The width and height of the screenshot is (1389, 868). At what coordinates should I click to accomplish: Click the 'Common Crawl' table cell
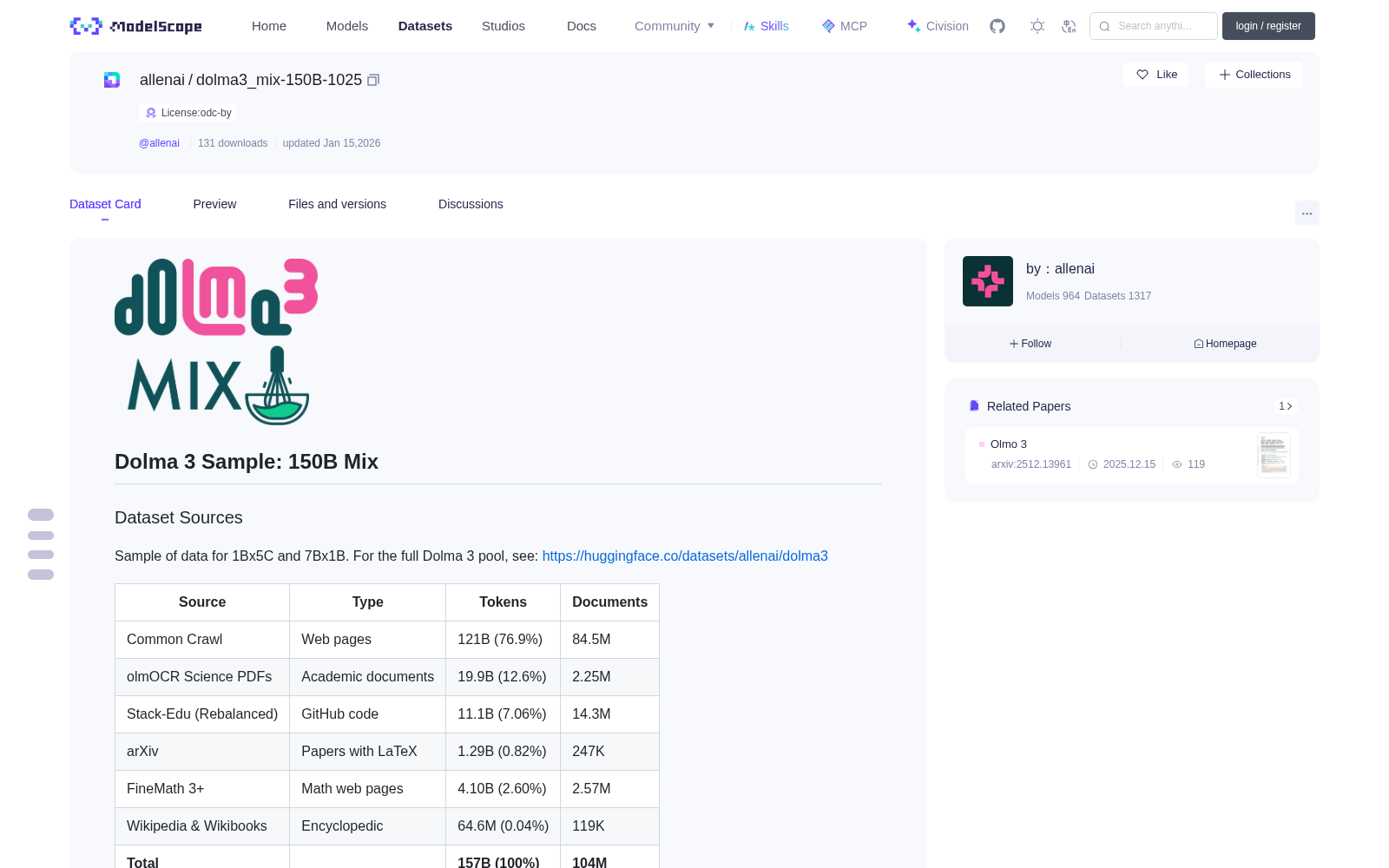[202, 640]
